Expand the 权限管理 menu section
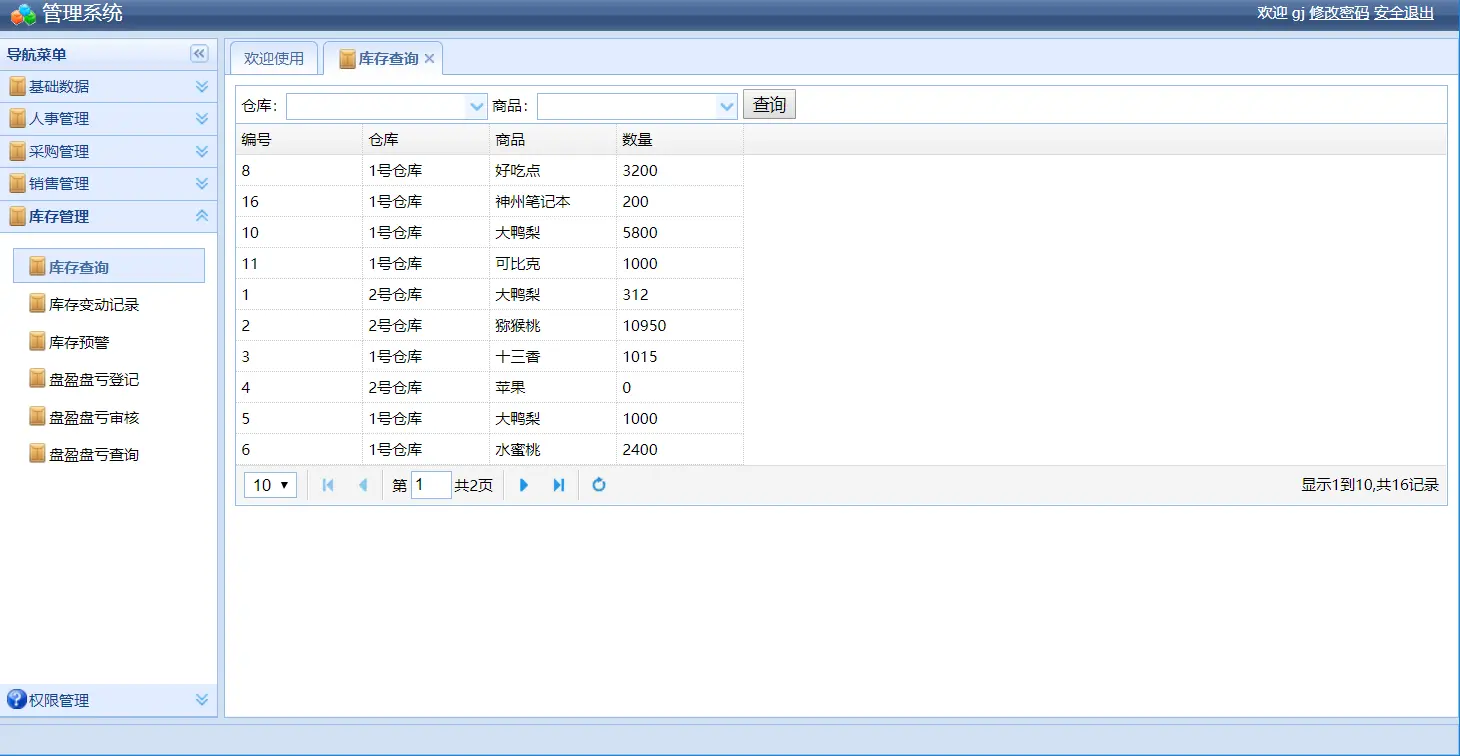The height and width of the screenshot is (756, 1460). [x=202, y=700]
